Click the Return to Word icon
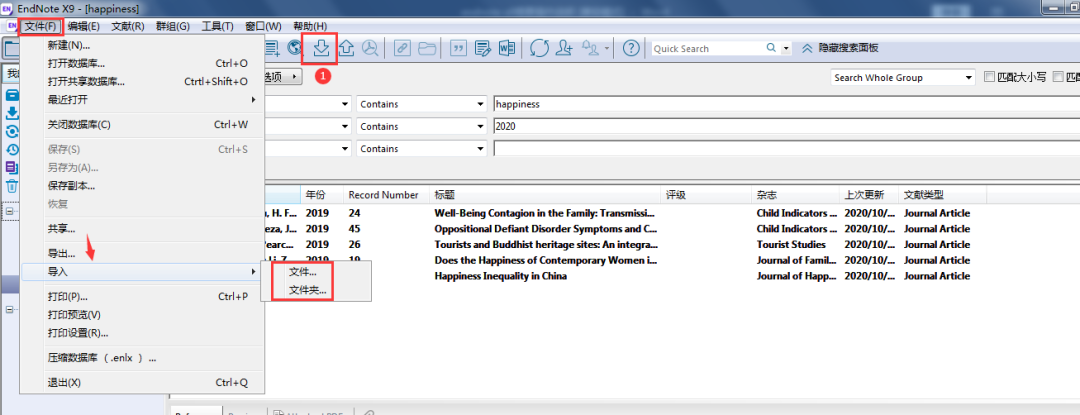The image size is (1080, 415). point(508,47)
